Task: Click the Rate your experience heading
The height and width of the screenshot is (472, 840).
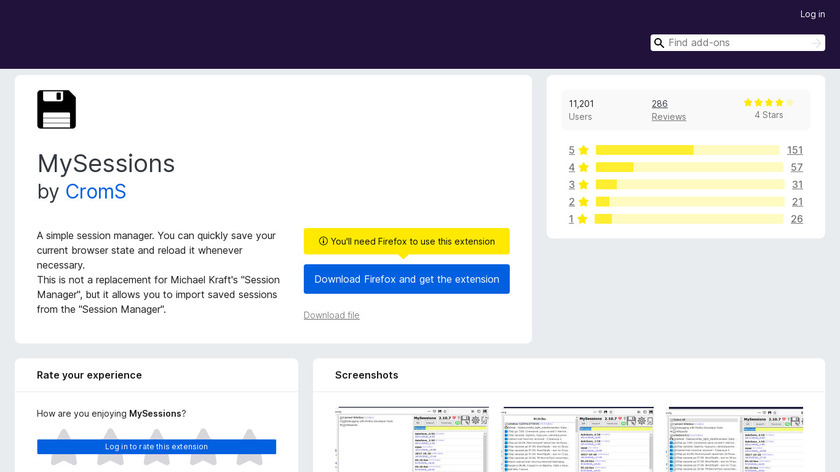Action: click(89, 375)
